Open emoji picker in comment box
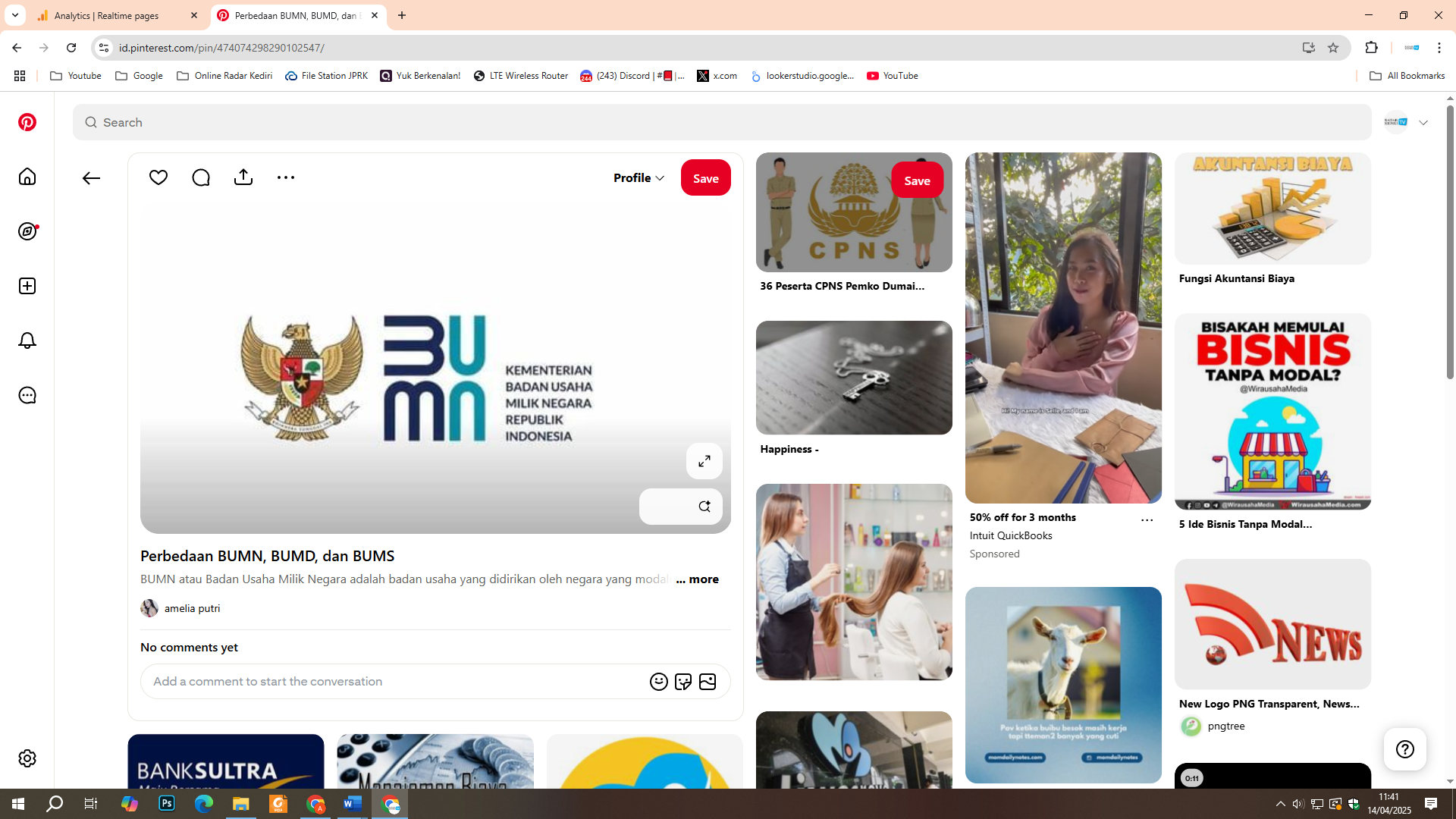This screenshot has width=1456, height=819. pyautogui.click(x=659, y=682)
